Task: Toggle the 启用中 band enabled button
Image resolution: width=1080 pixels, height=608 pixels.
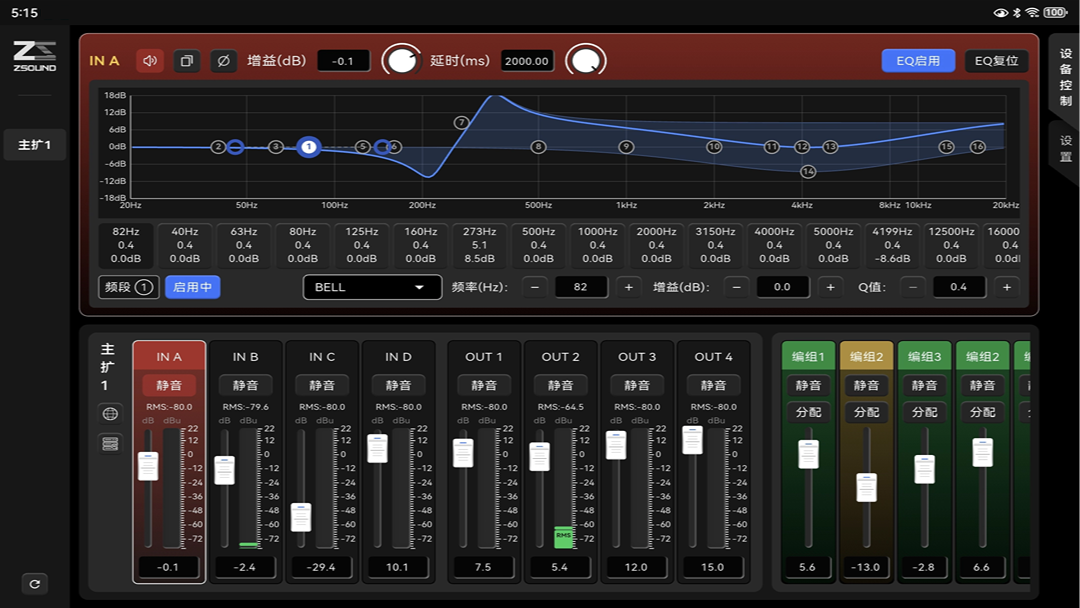Action: click(x=192, y=287)
